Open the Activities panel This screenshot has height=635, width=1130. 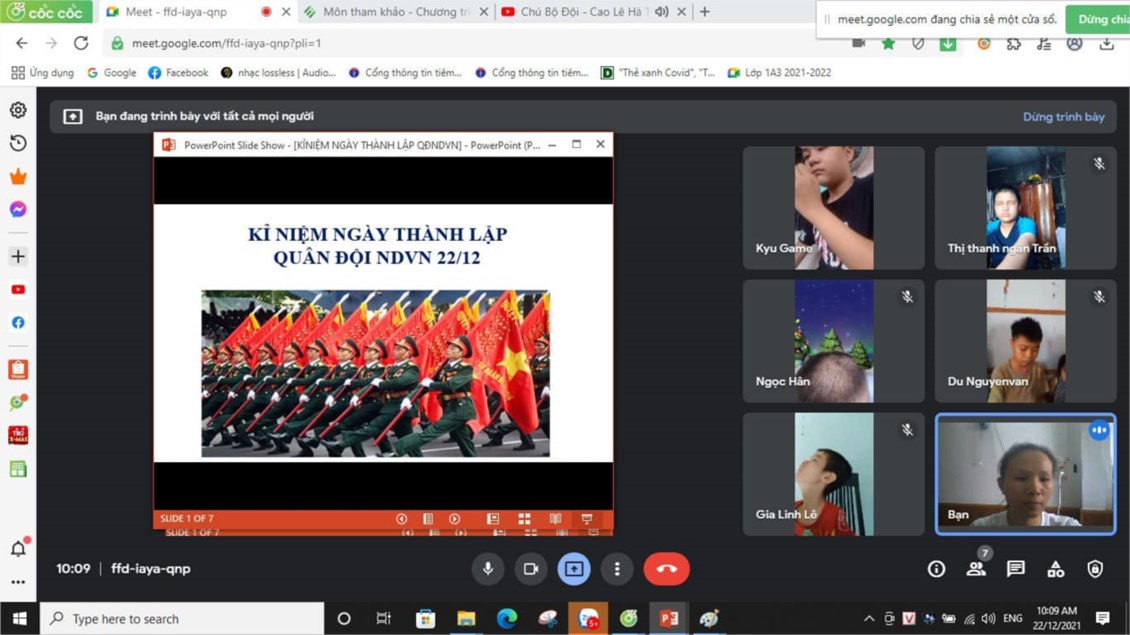point(1055,568)
